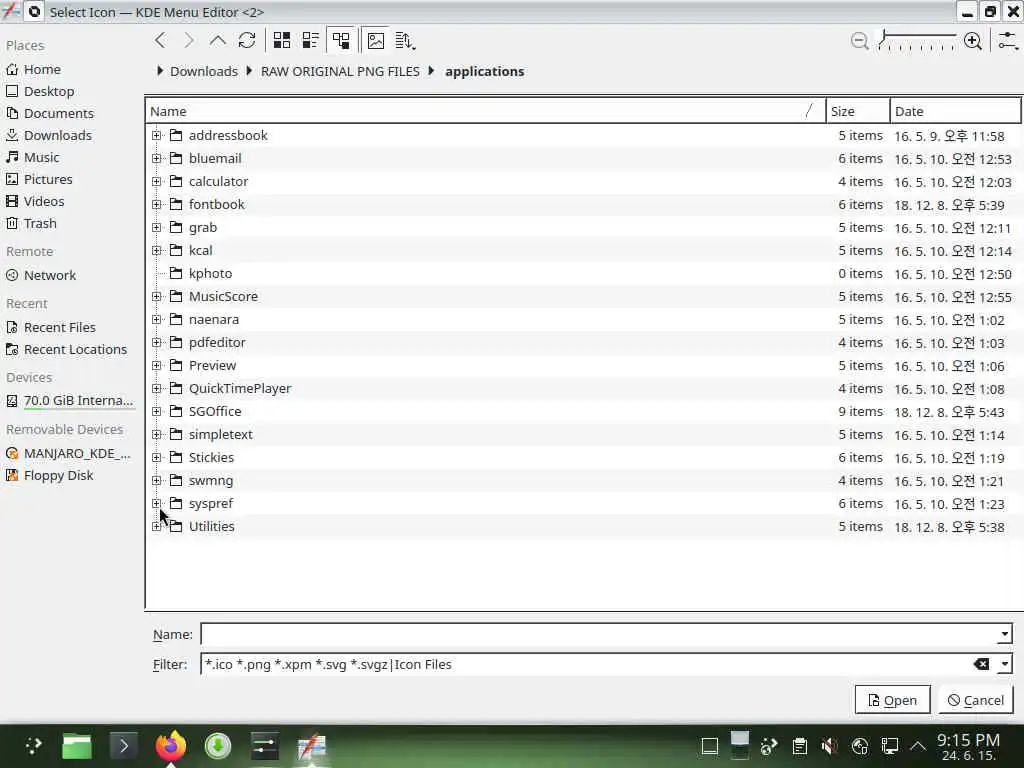Click the Open button
The height and width of the screenshot is (768, 1024).
pyautogui.click(x=892, y=700)
